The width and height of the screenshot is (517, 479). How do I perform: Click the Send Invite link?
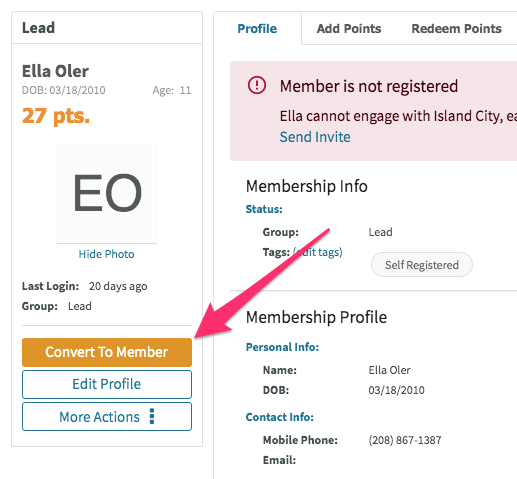(x=315, y=137)
